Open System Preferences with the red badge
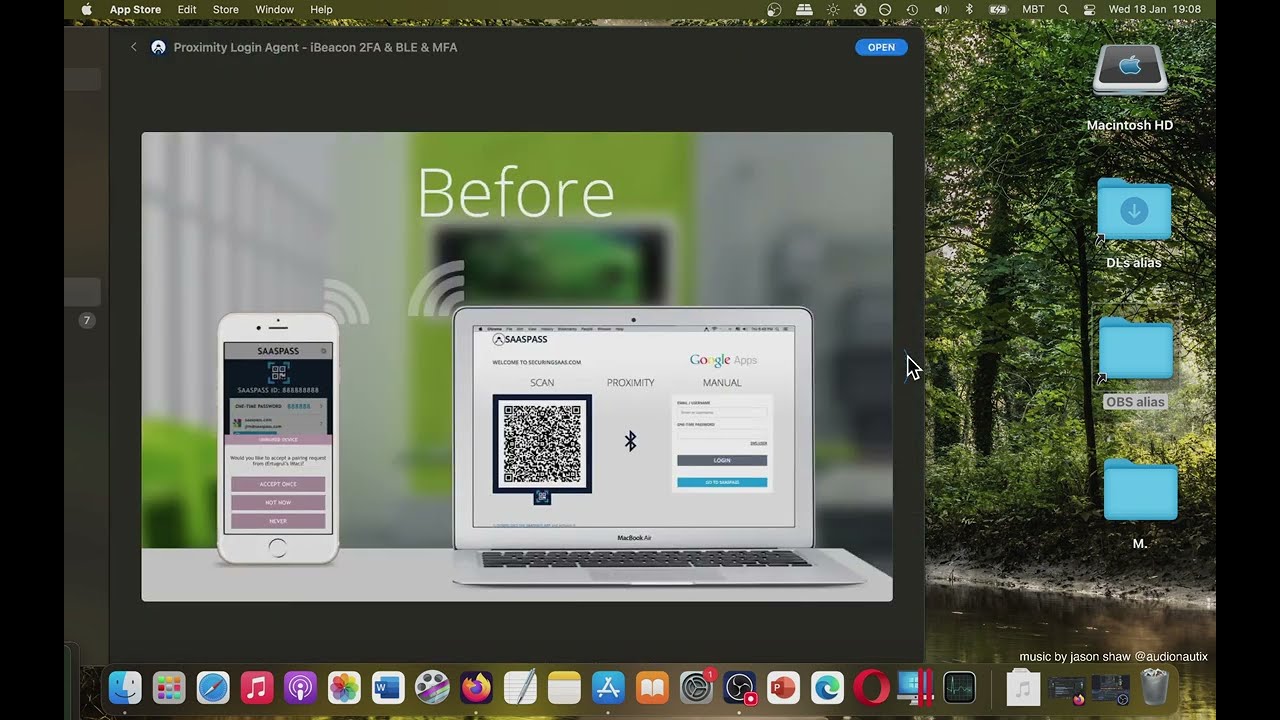1280x720 pixels. tap(696, 687)
